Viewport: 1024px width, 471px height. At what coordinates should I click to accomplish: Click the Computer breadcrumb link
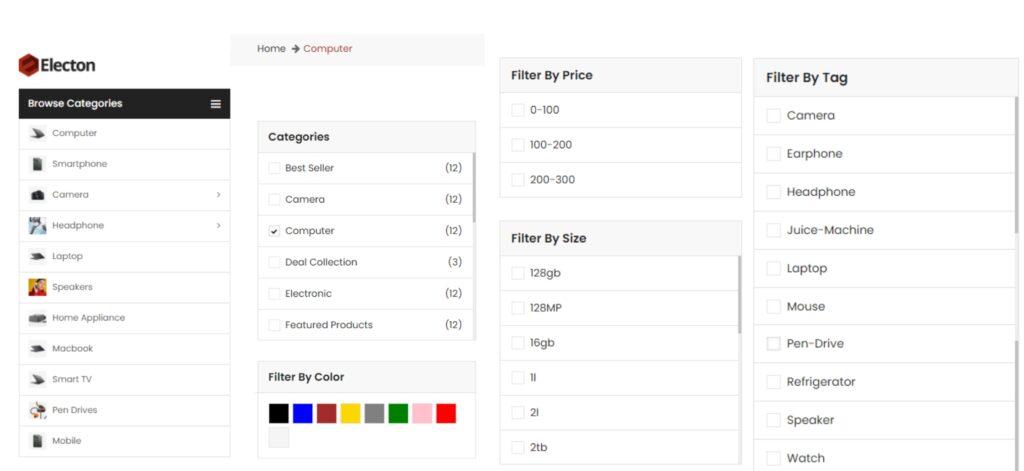328,49
